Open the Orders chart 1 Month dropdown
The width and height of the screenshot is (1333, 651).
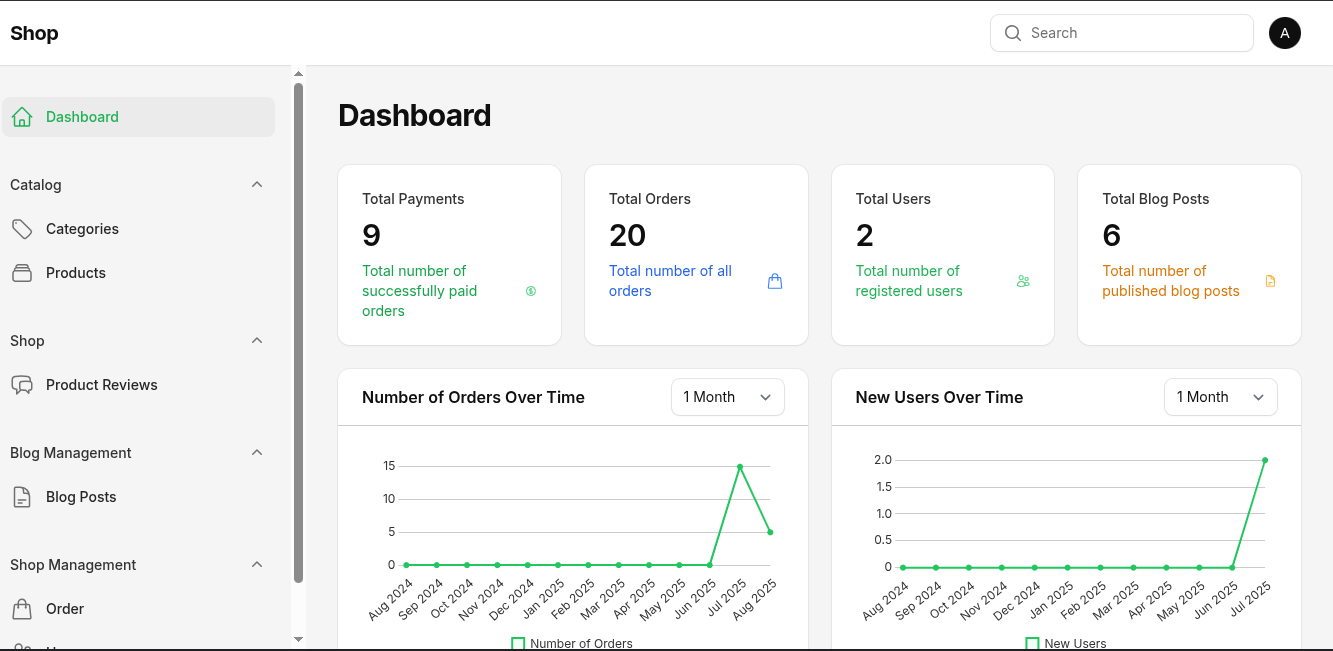[x=727, y=397]
